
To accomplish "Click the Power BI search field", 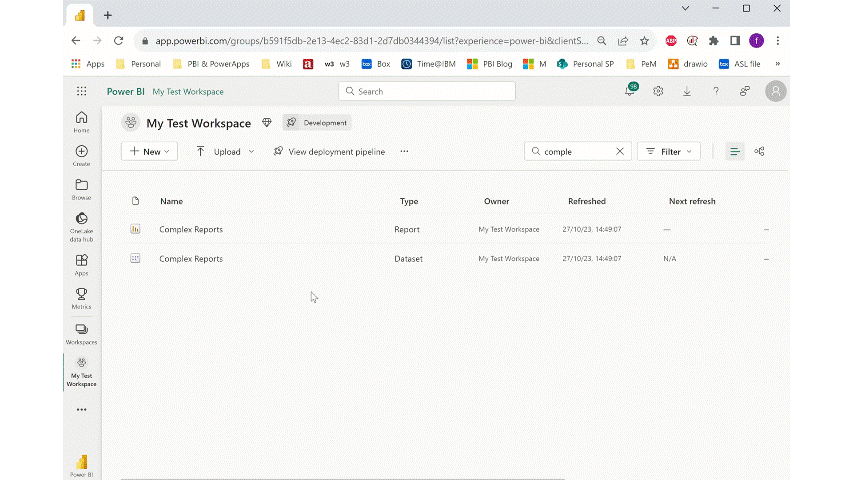I will pos(428,91).
